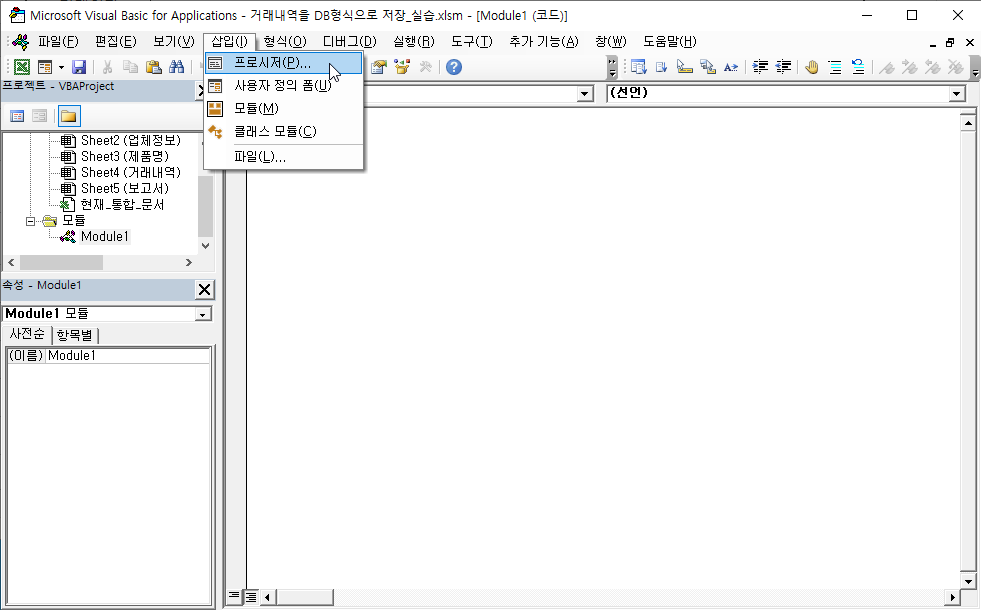Click project tree vertical scrollbar down arrow

(x=205, y=246)
